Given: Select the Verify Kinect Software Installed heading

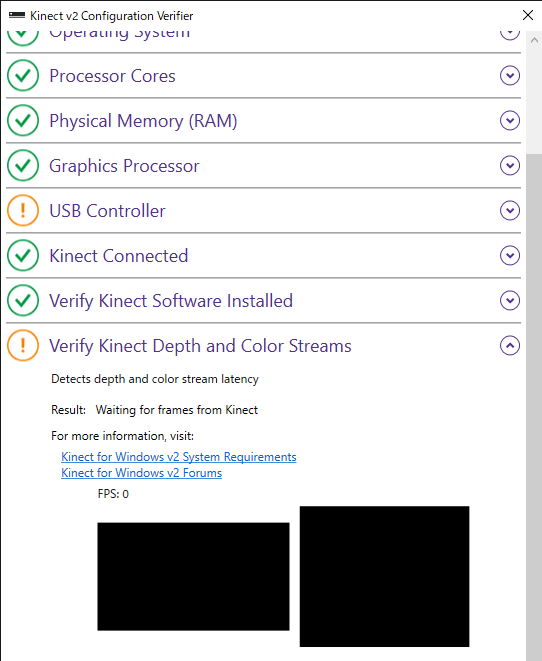Looking at the screenshot, I should pyautogui.click(x=171, y=301).
